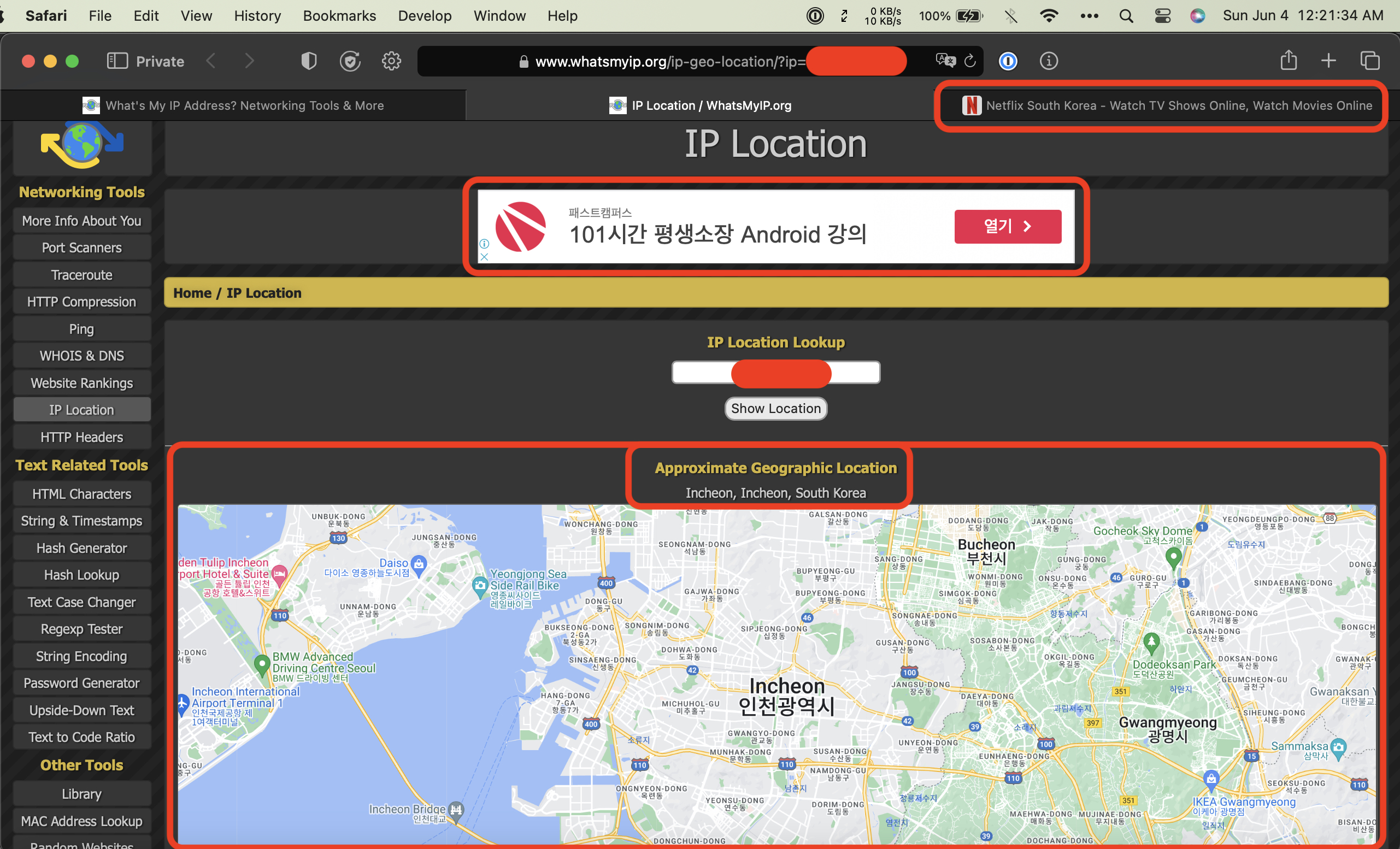Viewport: 1400px width, 849px height.
Task: Click the translate page icon in address bar
Action: coord(945,60)
